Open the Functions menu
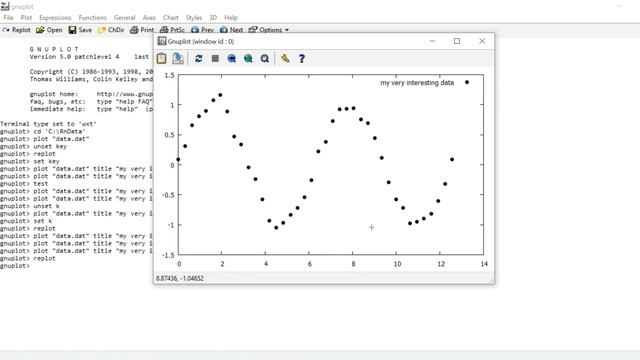Screen dimensions: 640x360 (93, 18)
